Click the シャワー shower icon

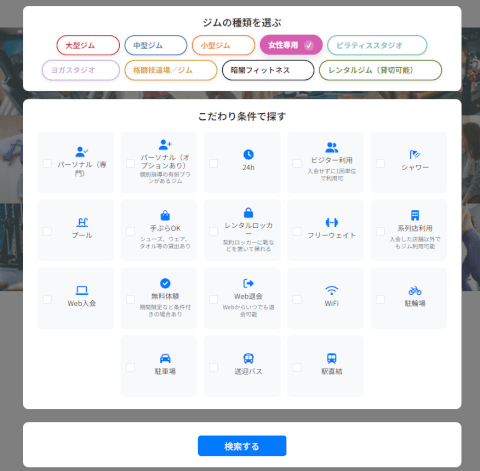[415, 154]
